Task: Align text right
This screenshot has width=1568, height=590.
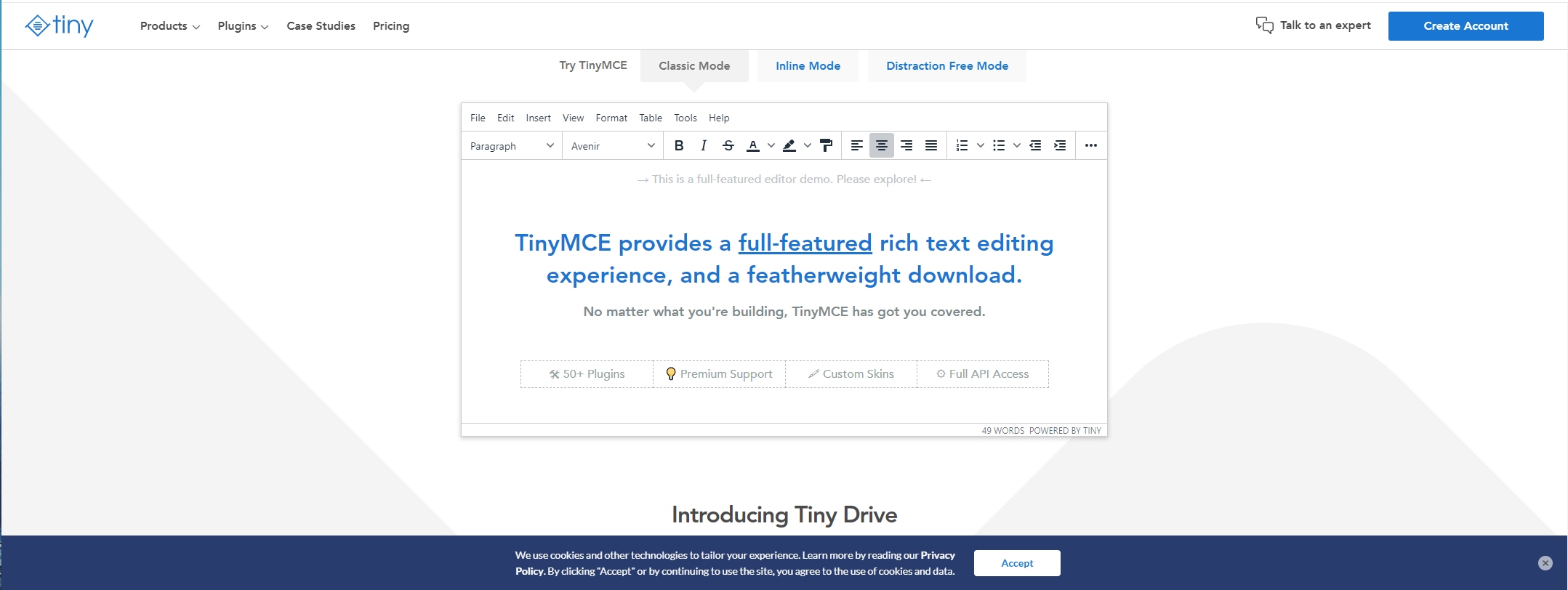Action: click(906, 145)
